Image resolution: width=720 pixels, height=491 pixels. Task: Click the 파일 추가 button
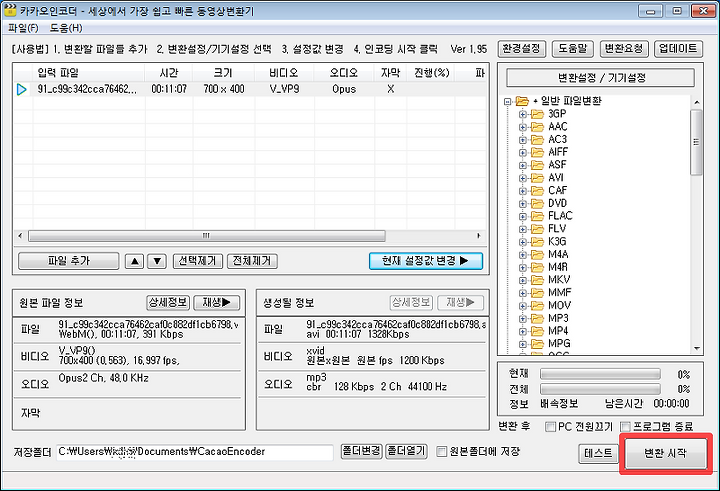68,261
